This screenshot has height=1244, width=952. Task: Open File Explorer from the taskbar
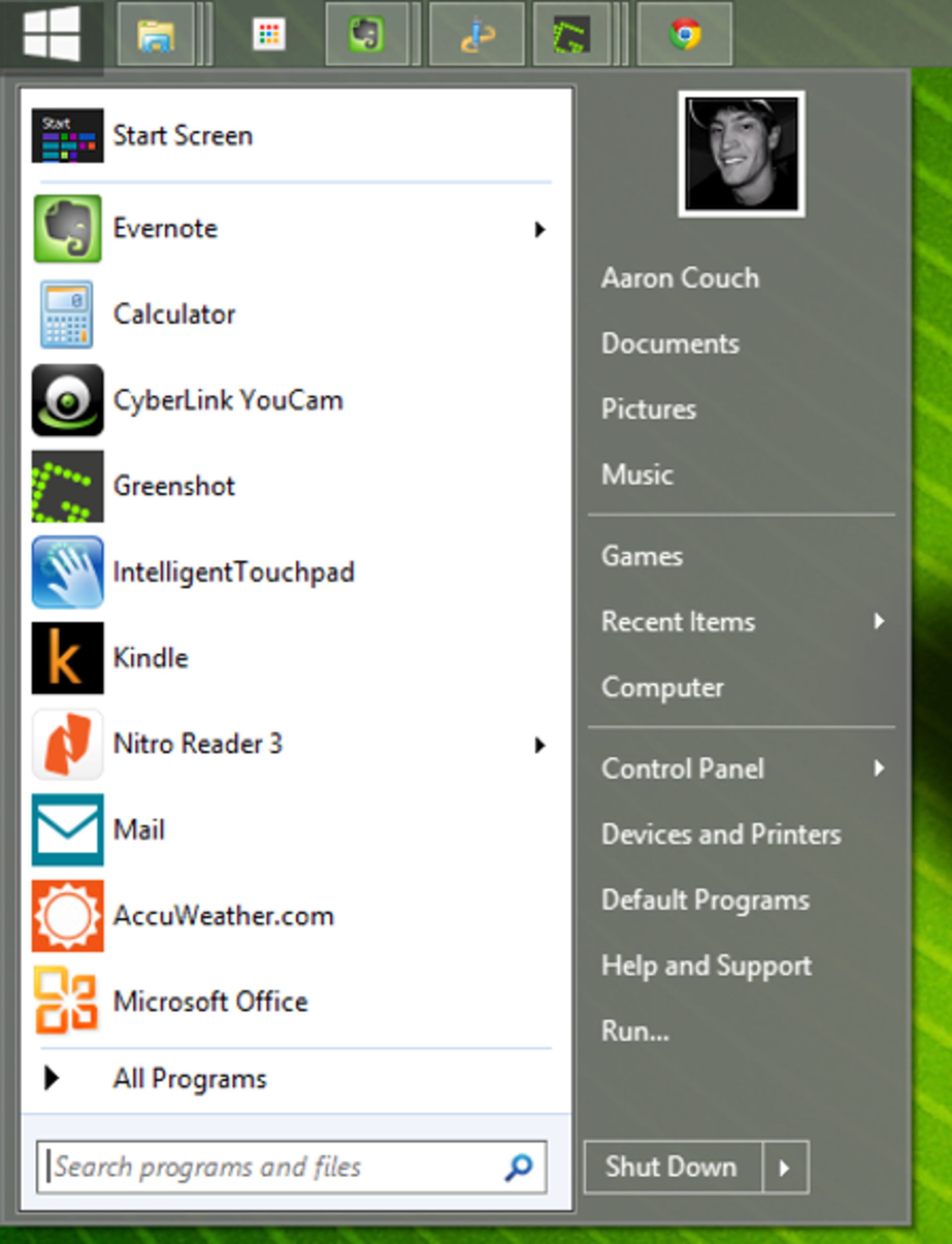[156, 35]
